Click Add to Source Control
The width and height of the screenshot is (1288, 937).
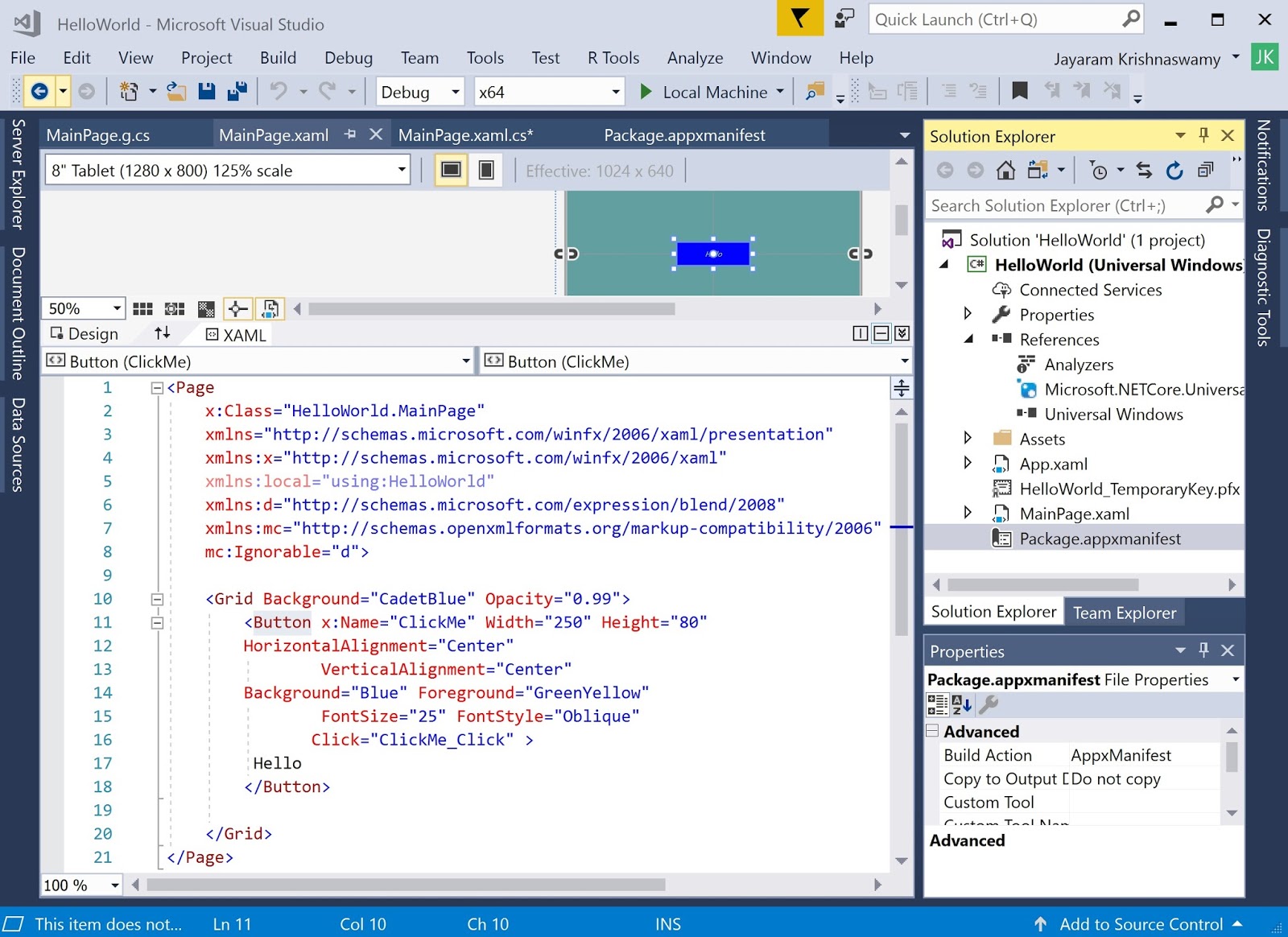pyautogui.click(x=1141, y=924)
